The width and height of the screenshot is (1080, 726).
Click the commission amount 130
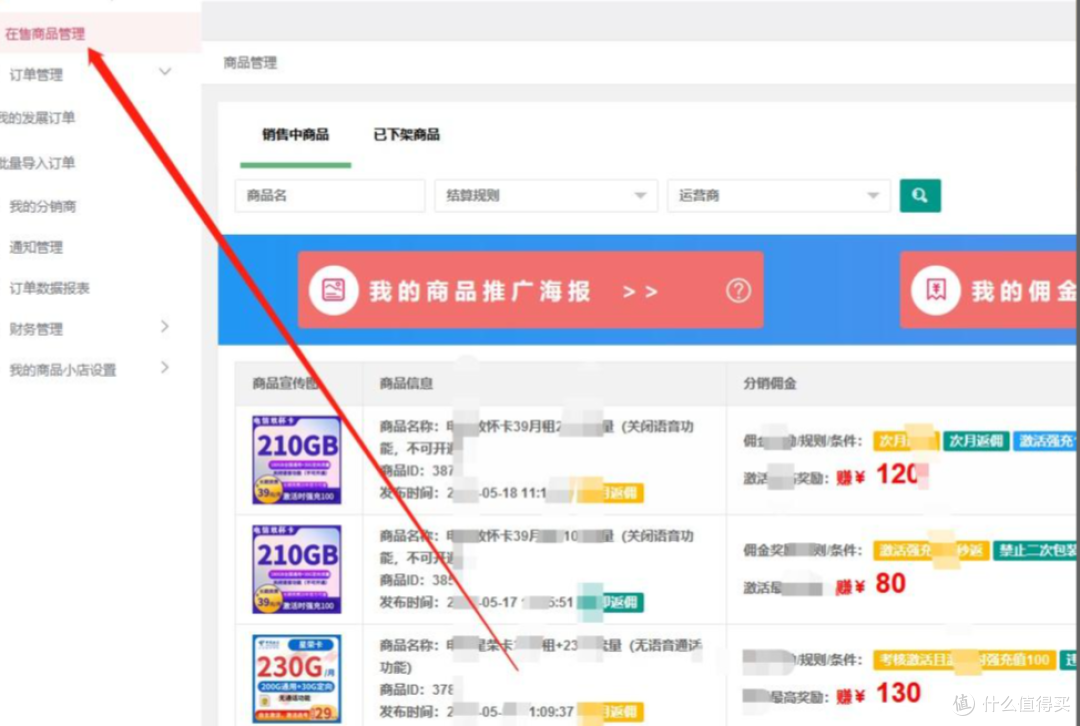pyautogui.click(x=898, y=693)
